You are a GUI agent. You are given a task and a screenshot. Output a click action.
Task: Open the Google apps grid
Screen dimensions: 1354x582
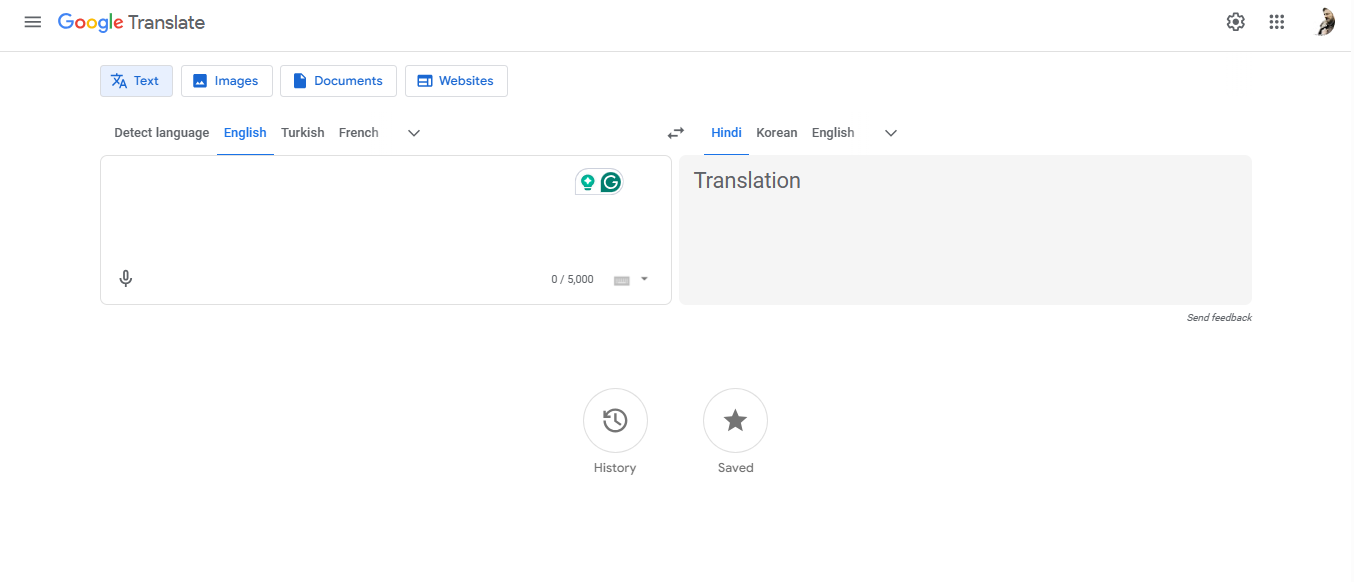1277,22
